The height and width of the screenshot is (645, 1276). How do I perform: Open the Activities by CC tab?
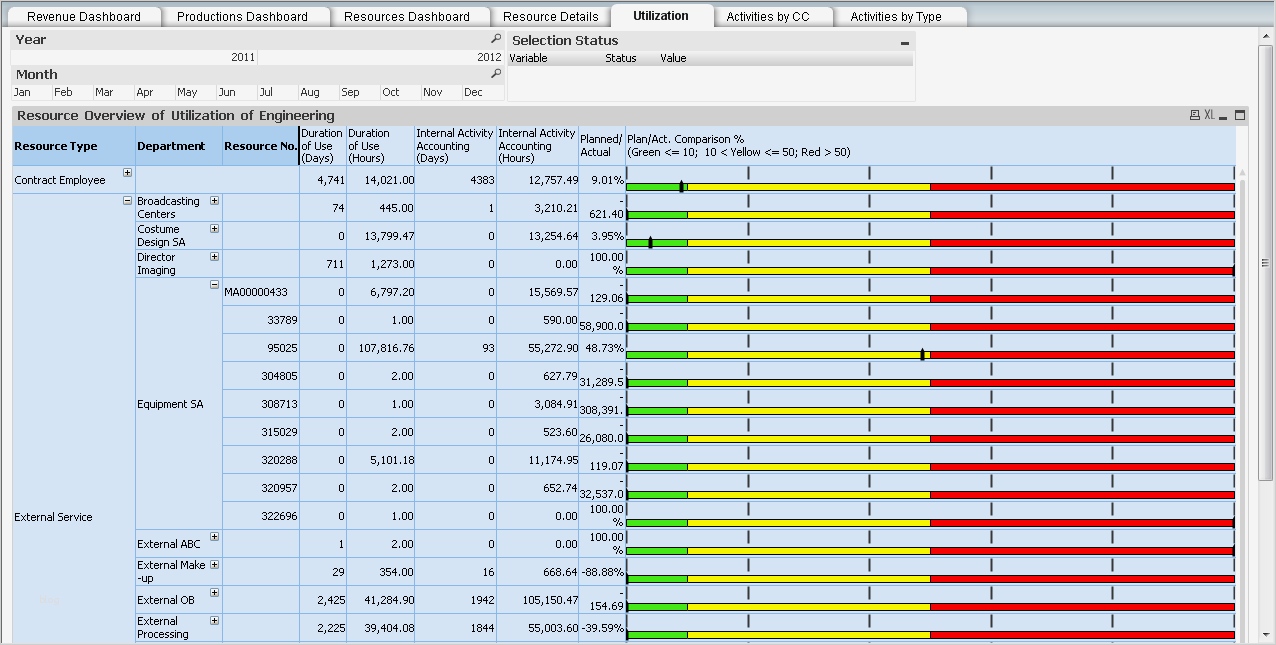(768, 16)
